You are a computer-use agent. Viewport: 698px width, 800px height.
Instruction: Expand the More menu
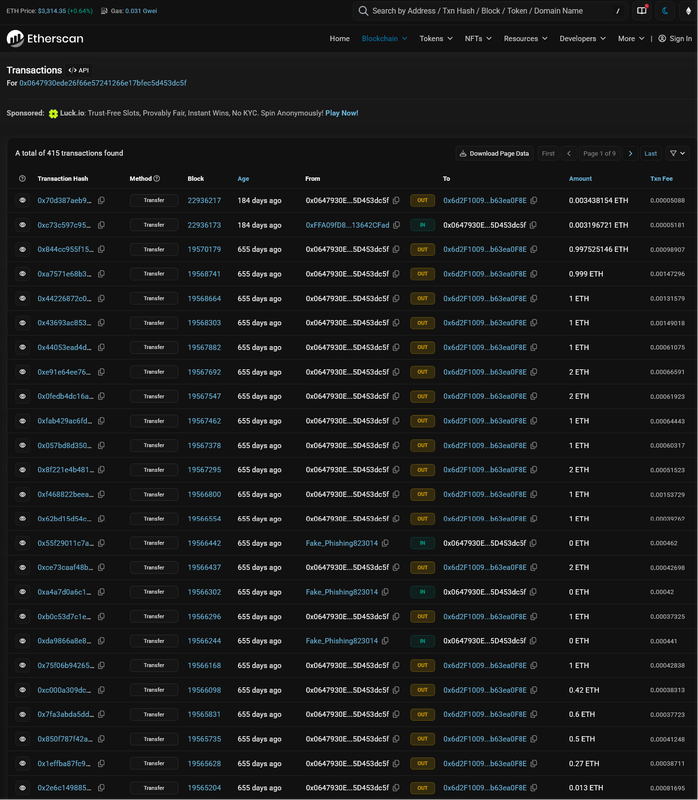(x=631, y=38)
